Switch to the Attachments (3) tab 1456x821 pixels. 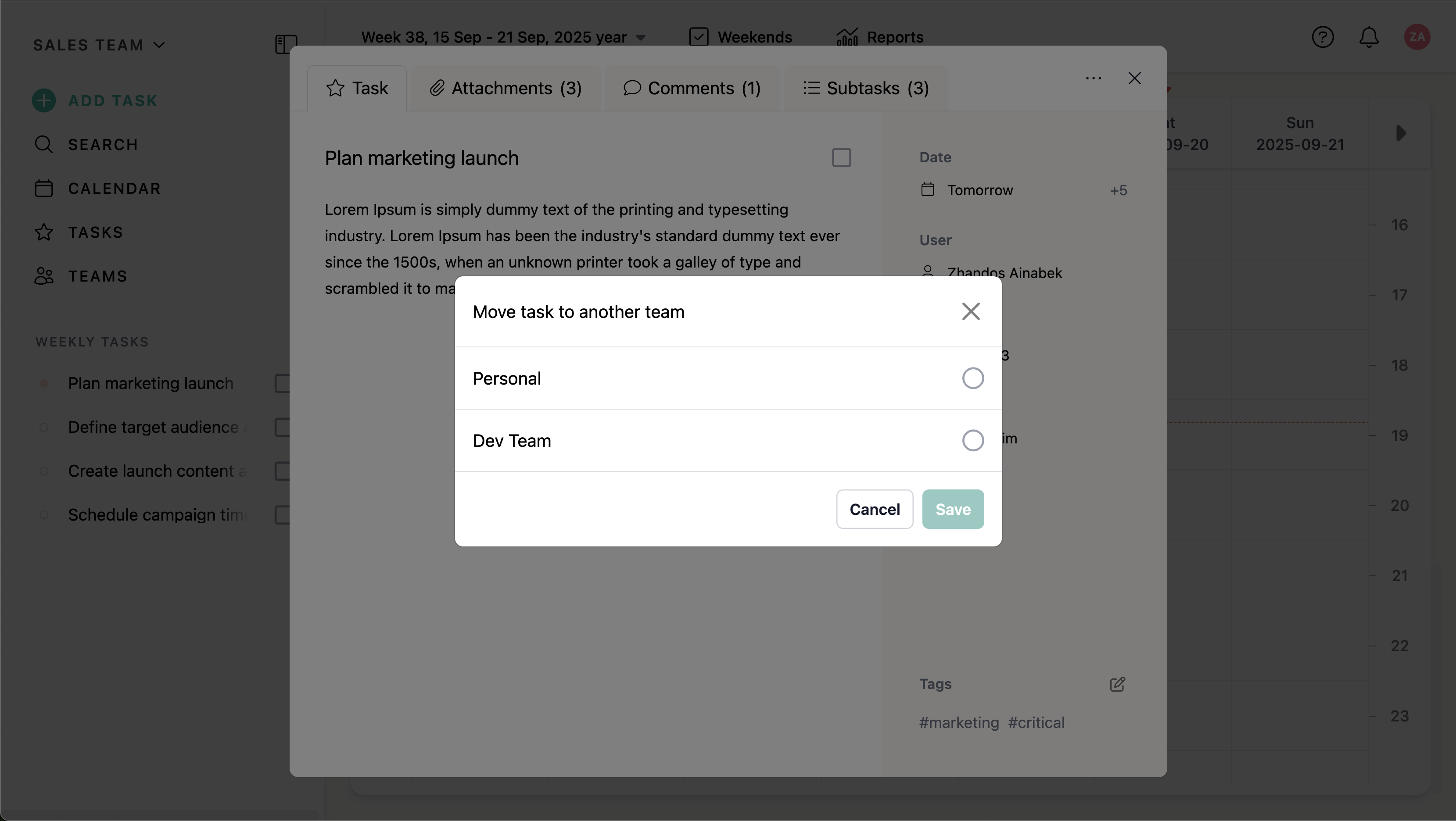pyautogui.click(x=506, y=89)
